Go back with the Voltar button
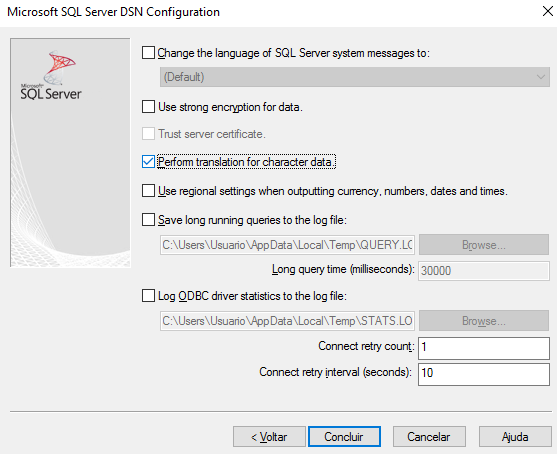Image resolution: width=557 pixels, height=454 pixels. click(x=269, y=437)
